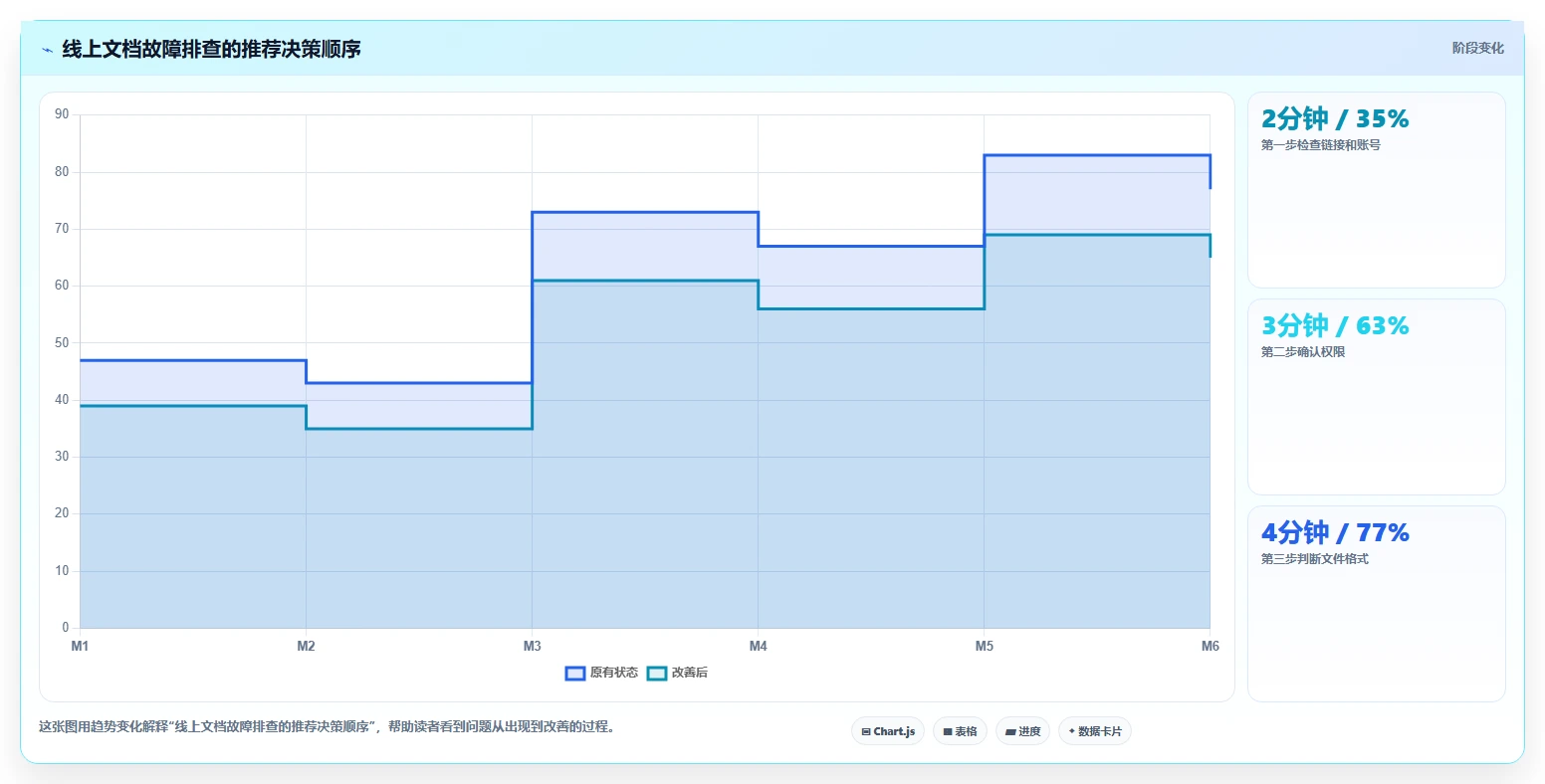Select the 数据卡片 tag
1545x784 pixels.
1095,731
